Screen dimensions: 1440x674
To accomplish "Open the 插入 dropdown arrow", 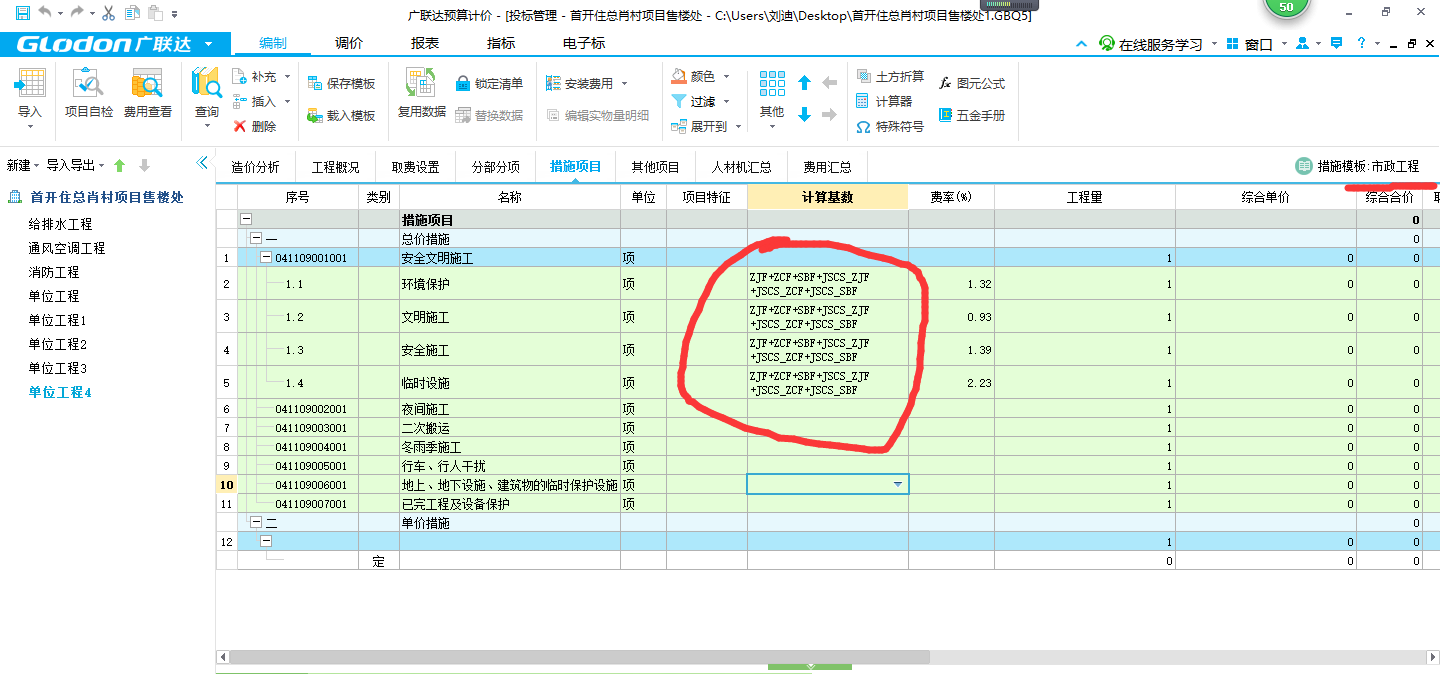I will click(x=287, y=102).
